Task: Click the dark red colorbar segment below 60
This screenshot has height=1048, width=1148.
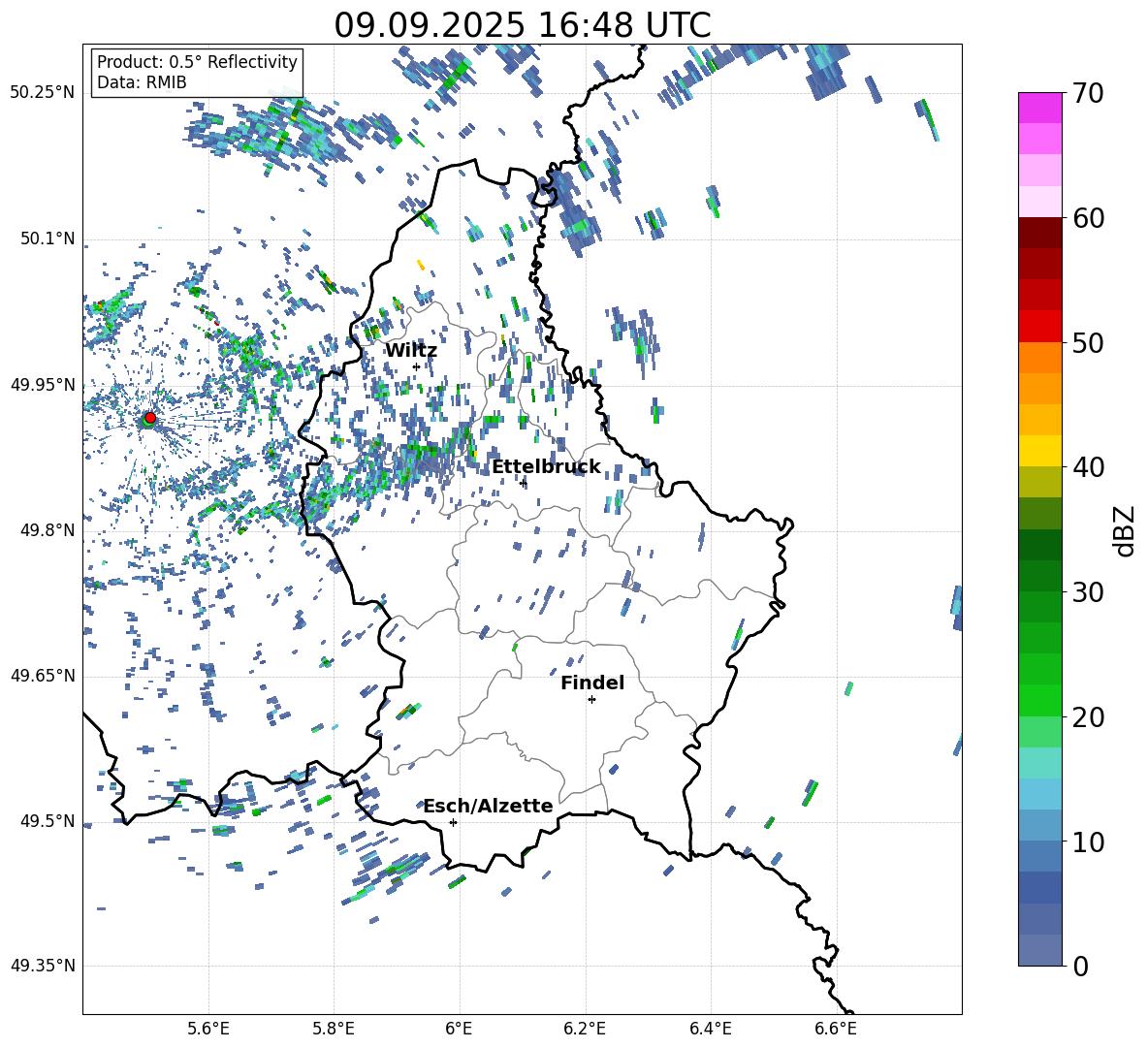Action: click(x=1040, y=234)
